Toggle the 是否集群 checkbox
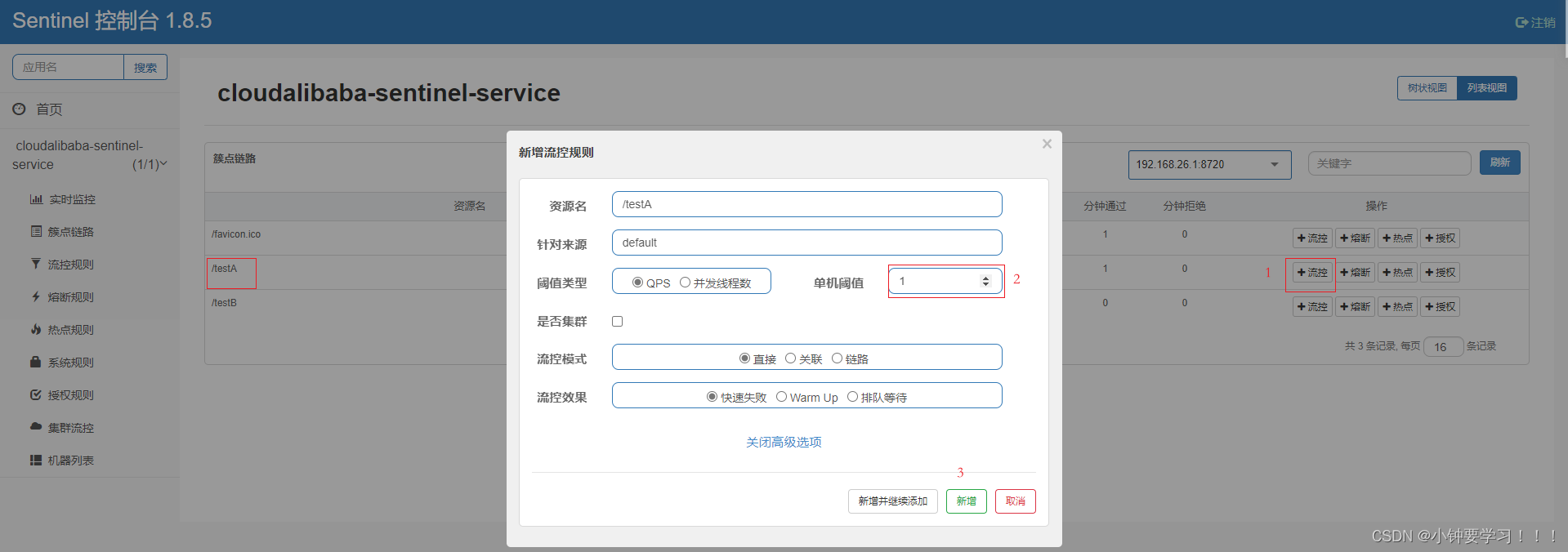 618,321
